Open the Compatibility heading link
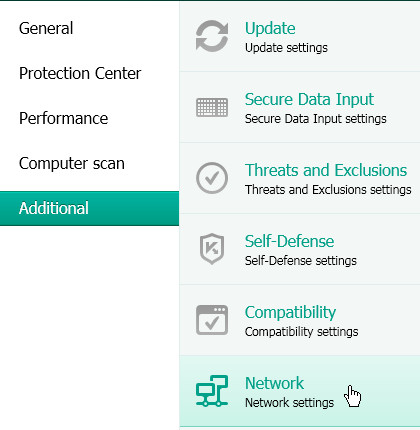 (290, 313)
